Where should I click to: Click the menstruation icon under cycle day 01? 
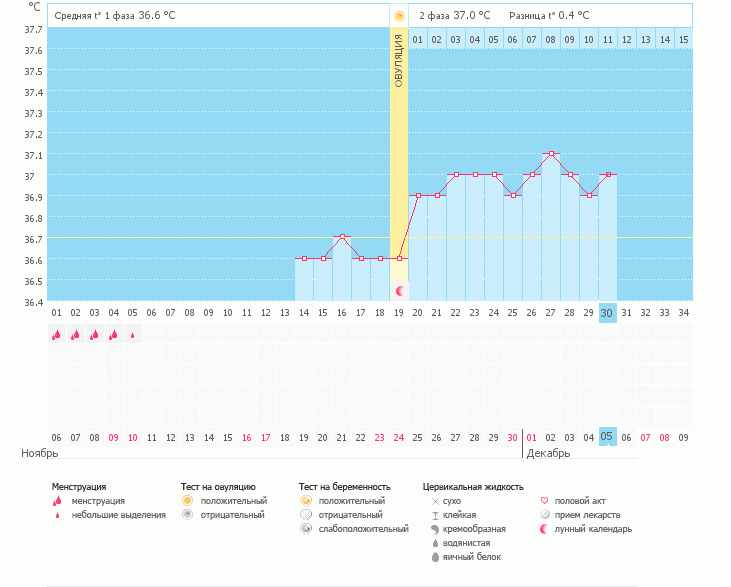pyautogui.click(x=57, y=335)
